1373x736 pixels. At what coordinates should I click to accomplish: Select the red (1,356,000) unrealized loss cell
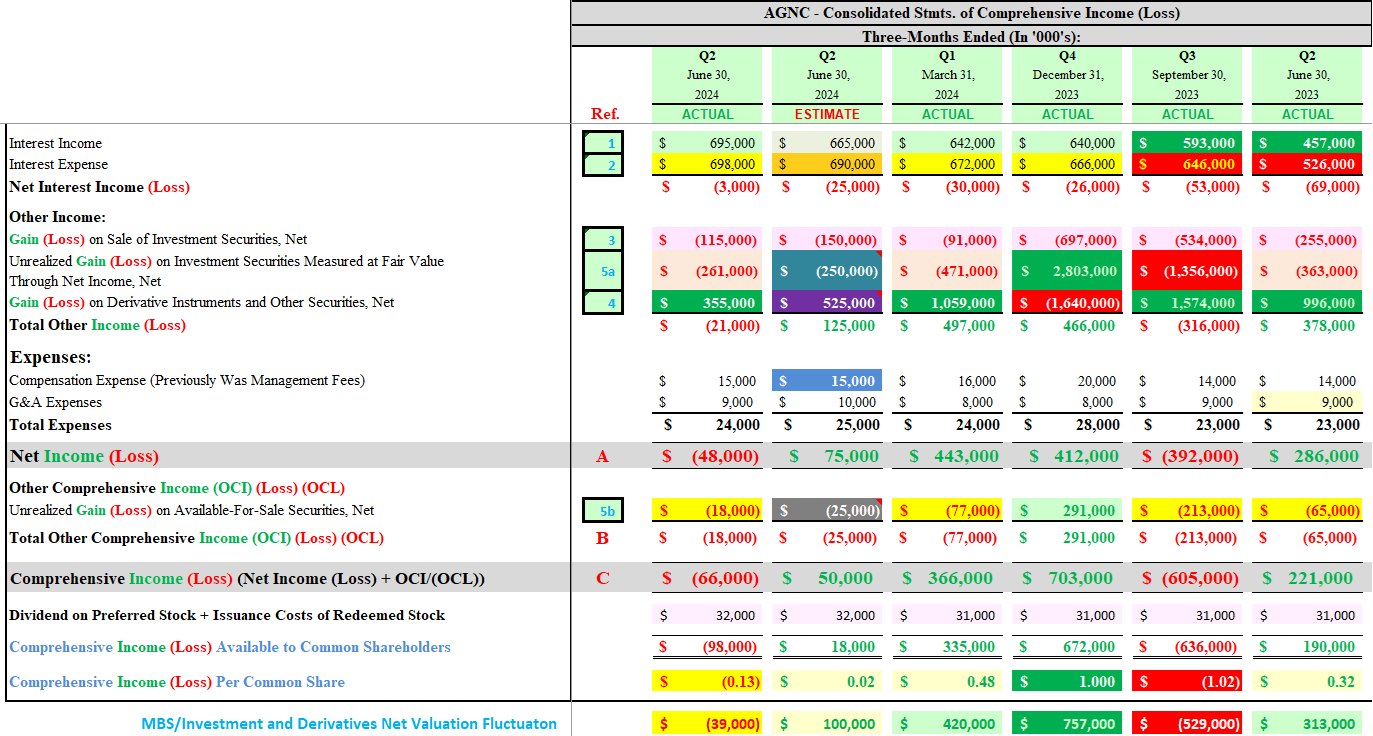[1187, 271]
